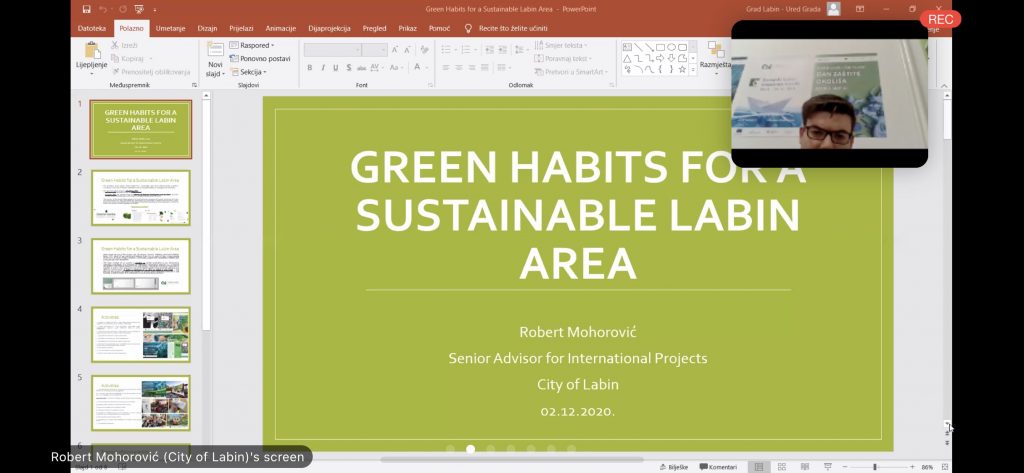Switch to Reading View icon in status bar
This screenshot has height=473, width=1024.
805,467
